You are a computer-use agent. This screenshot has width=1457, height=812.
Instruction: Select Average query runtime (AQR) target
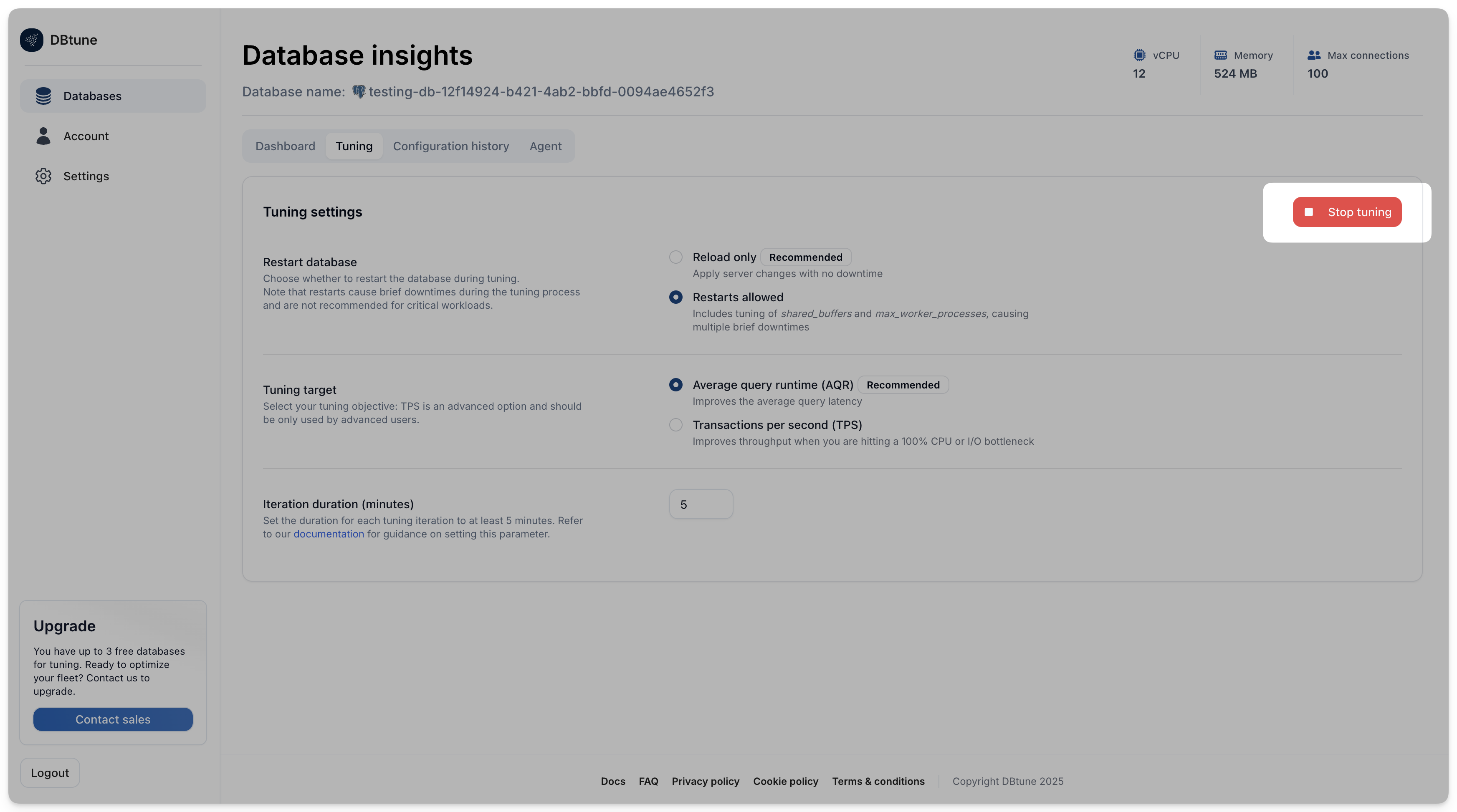click(676, 385)
